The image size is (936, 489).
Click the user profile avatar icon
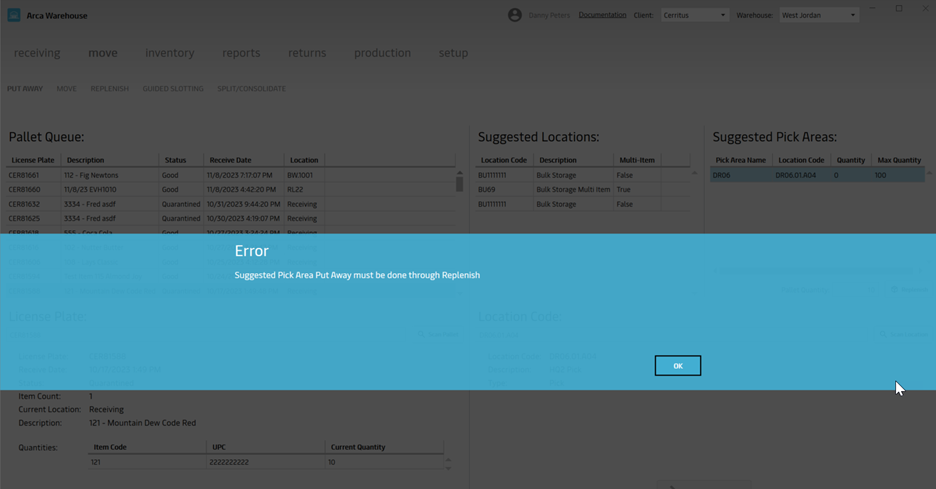pos(514,15)
